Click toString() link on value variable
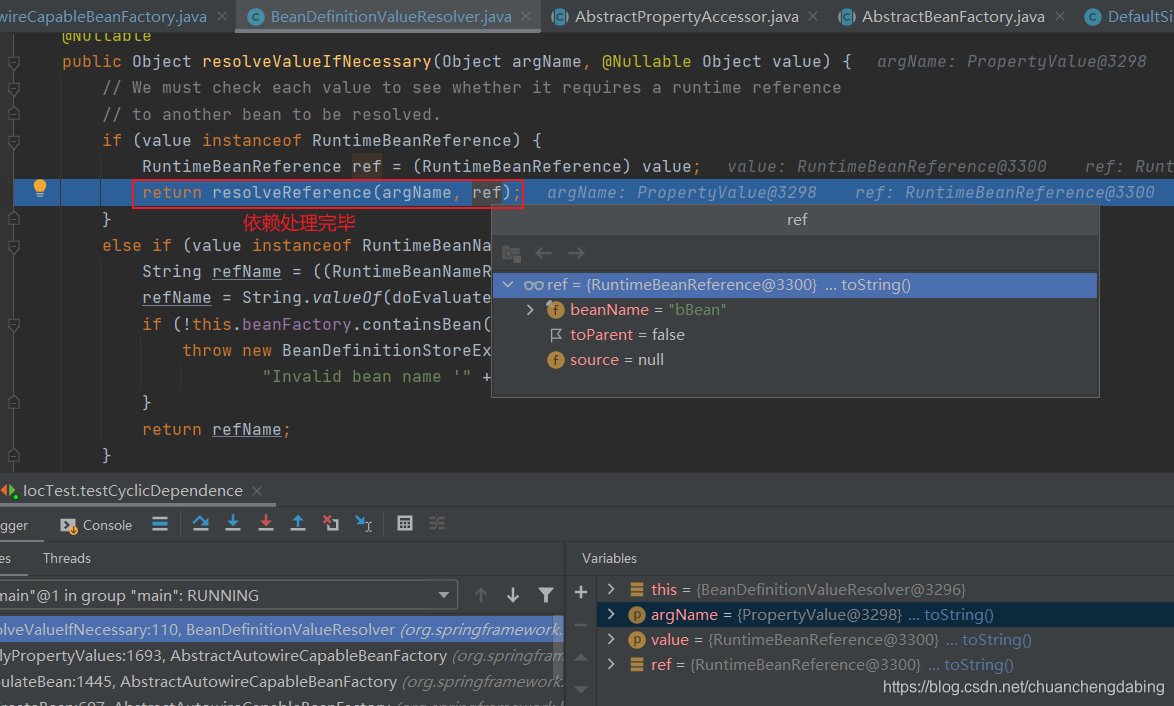Image resolution: width=1174 pixels, height=706 pixels. [x=996, y=639]
